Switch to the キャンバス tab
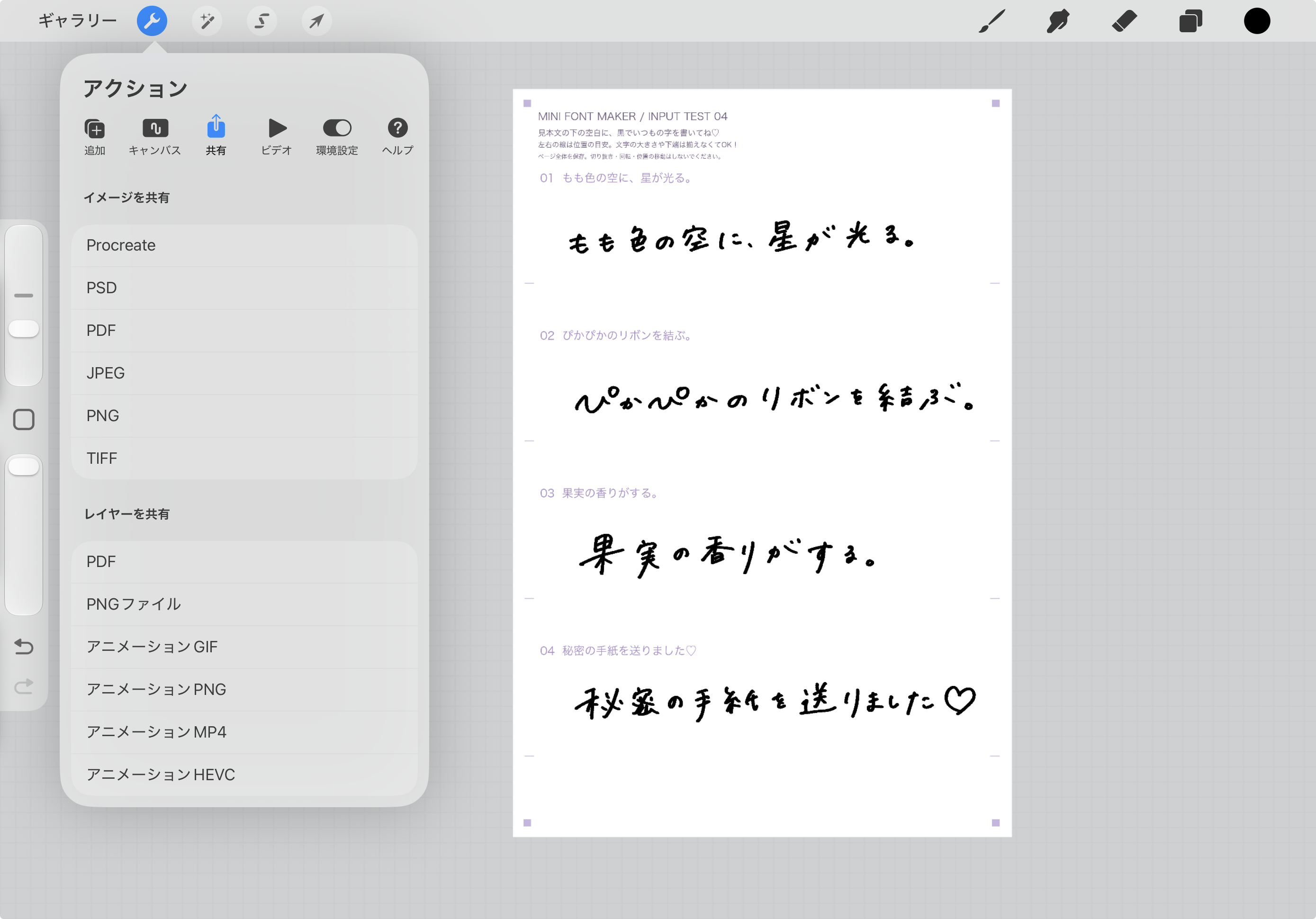This screenshot has width=1316, height=919. click(x=155, y=137)
